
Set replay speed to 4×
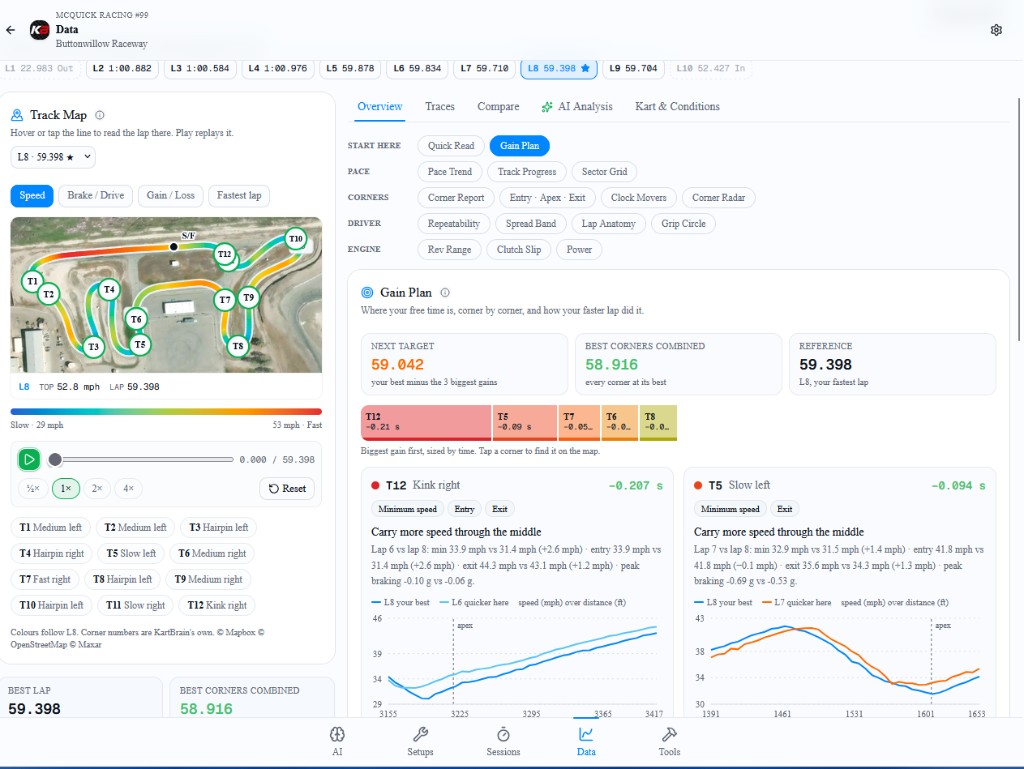[x=129, y=488]
